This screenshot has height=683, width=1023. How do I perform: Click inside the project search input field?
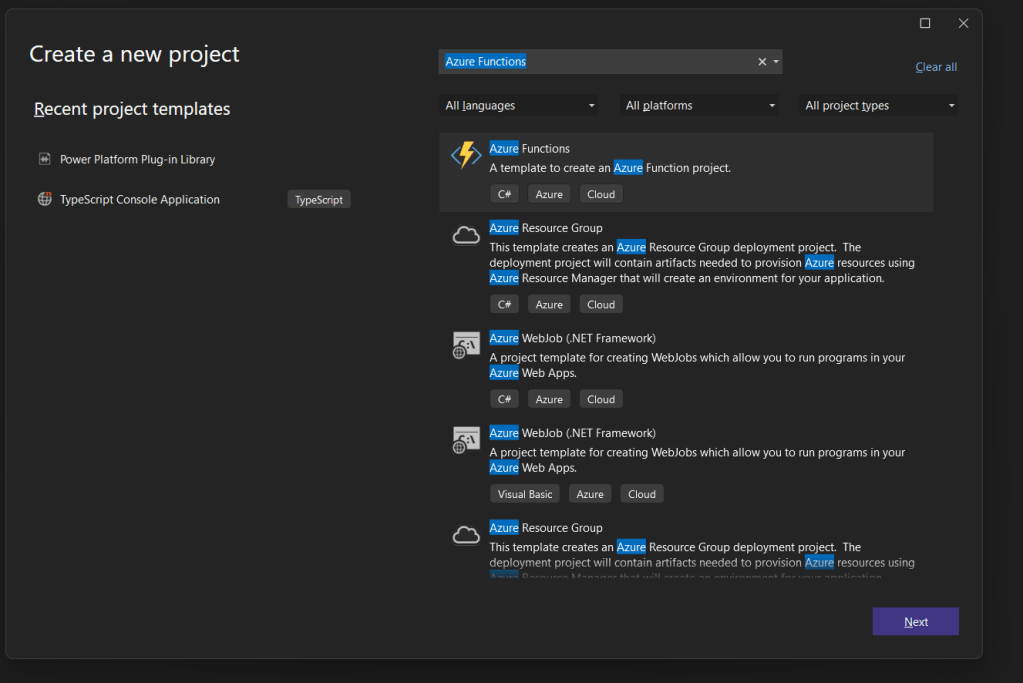click(x=600, y=61)
